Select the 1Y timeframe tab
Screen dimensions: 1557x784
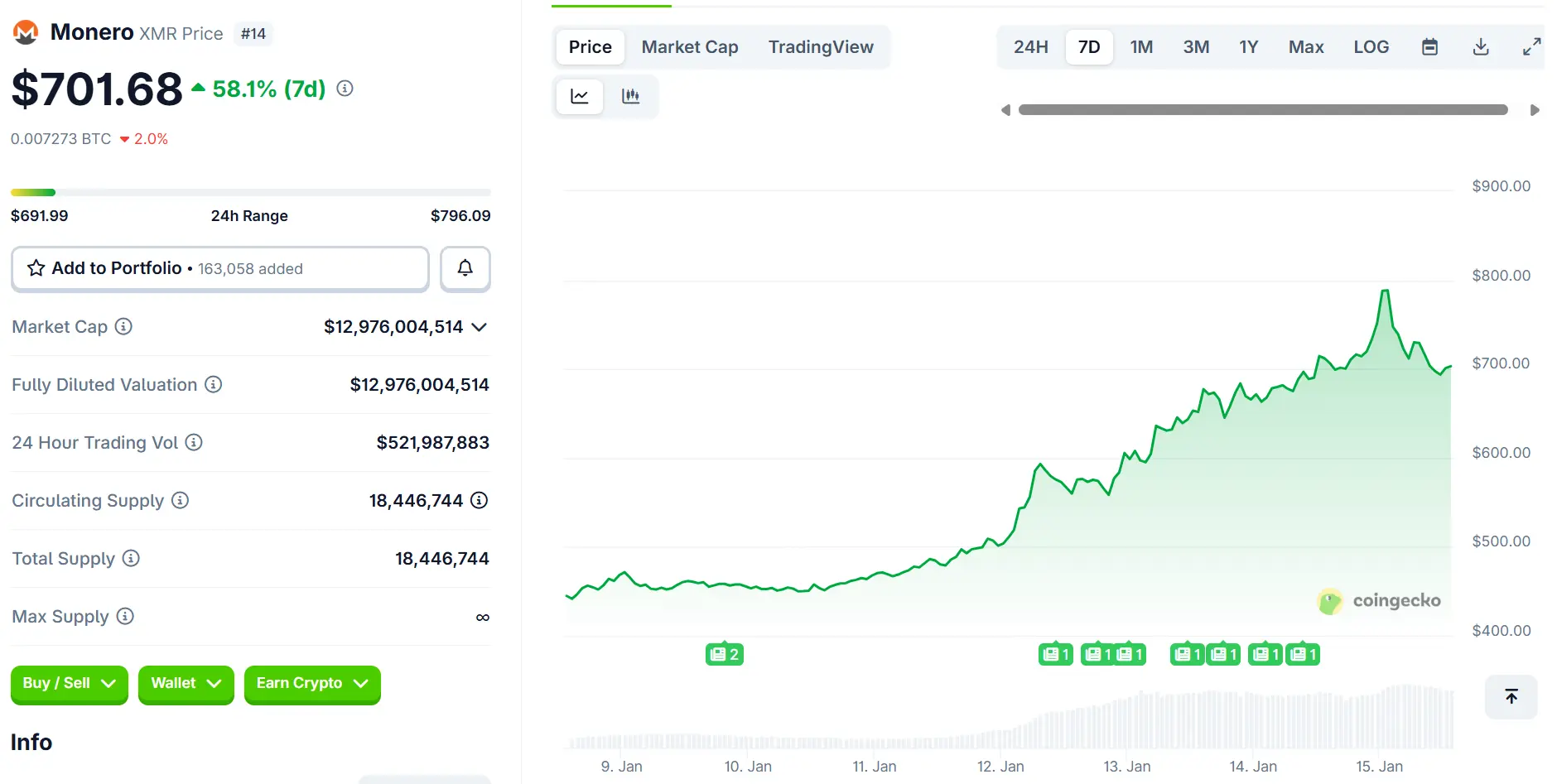point(1249,47)
